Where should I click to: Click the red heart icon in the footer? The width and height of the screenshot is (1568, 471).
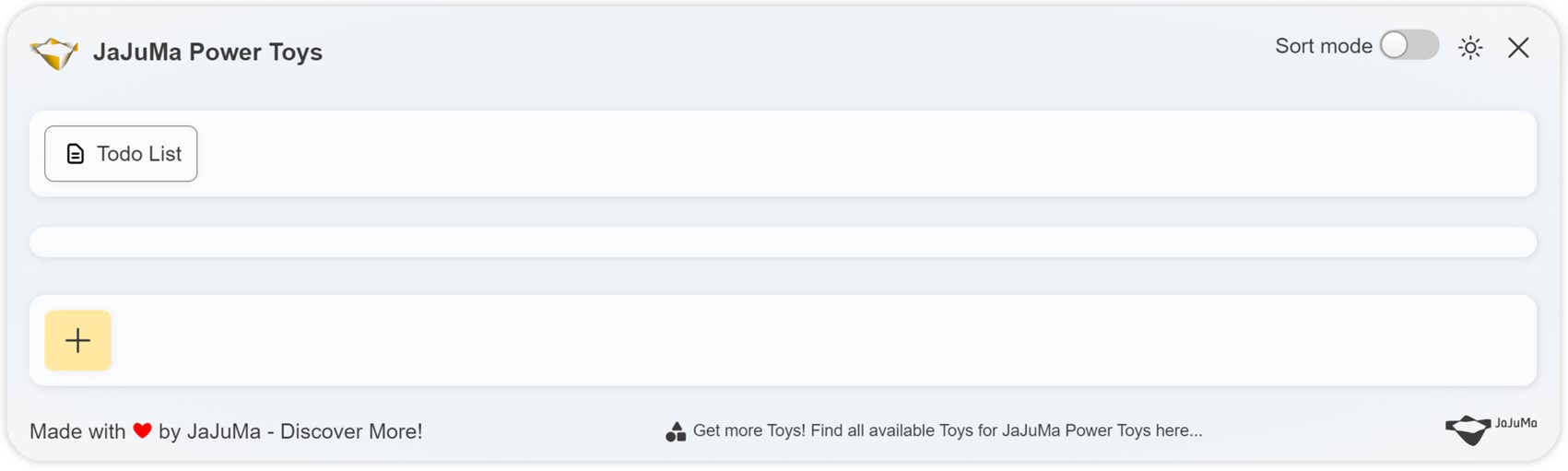pos(142,430)
